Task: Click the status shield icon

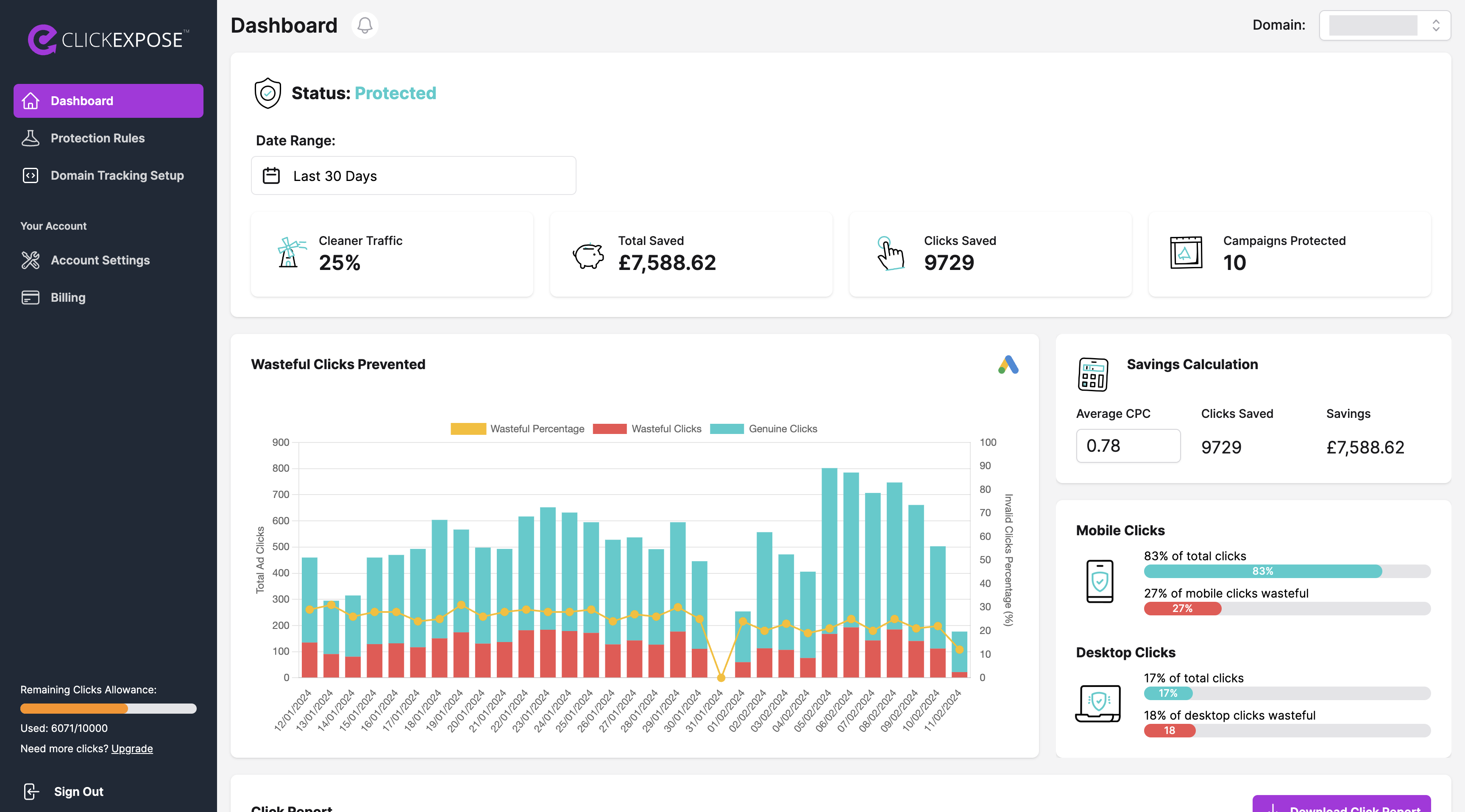Action: pyautogui.click(x=267, y=93)
